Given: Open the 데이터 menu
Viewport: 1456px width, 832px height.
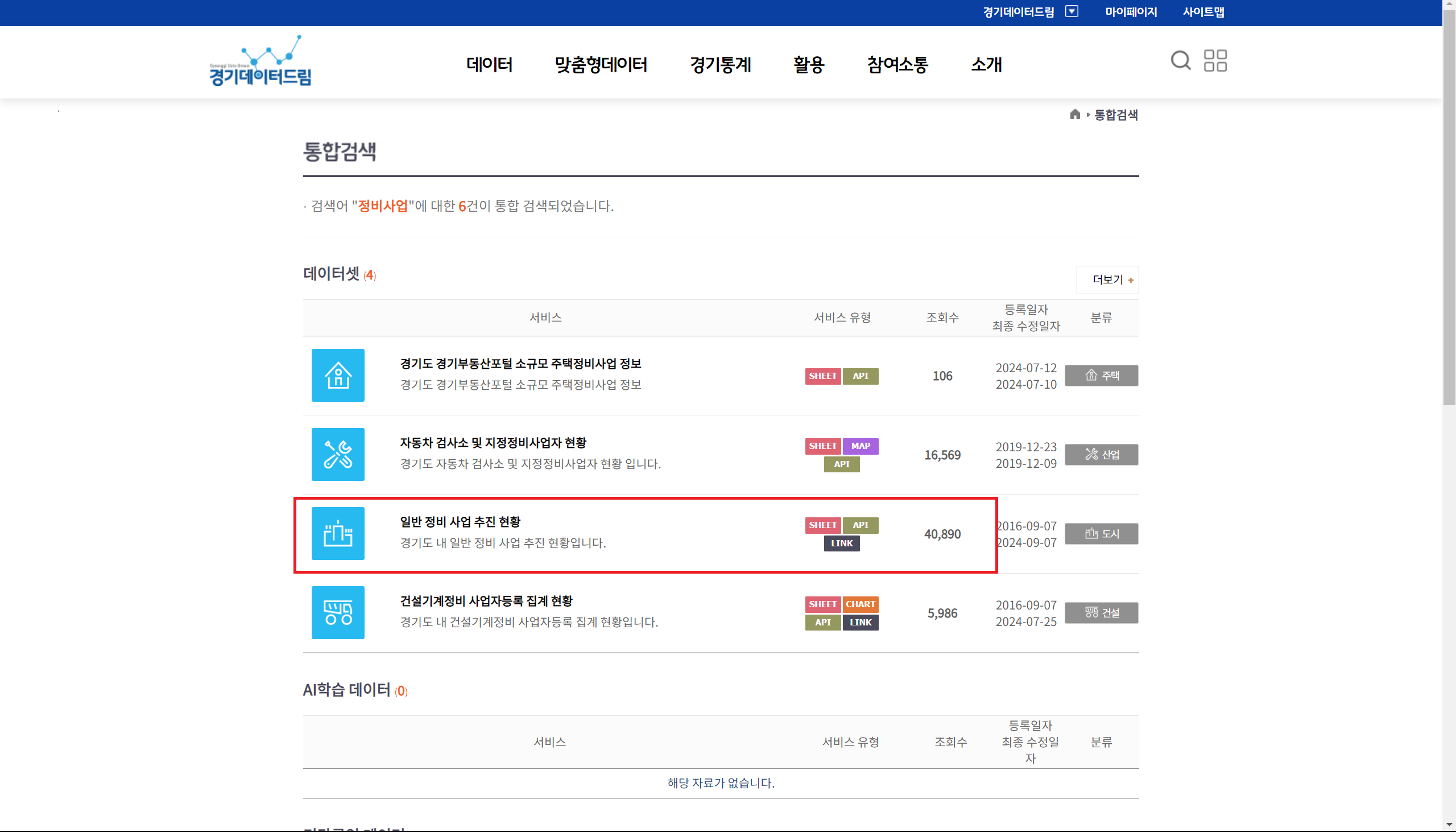Looking at the screenshot, I should click(x=489, y=64).
